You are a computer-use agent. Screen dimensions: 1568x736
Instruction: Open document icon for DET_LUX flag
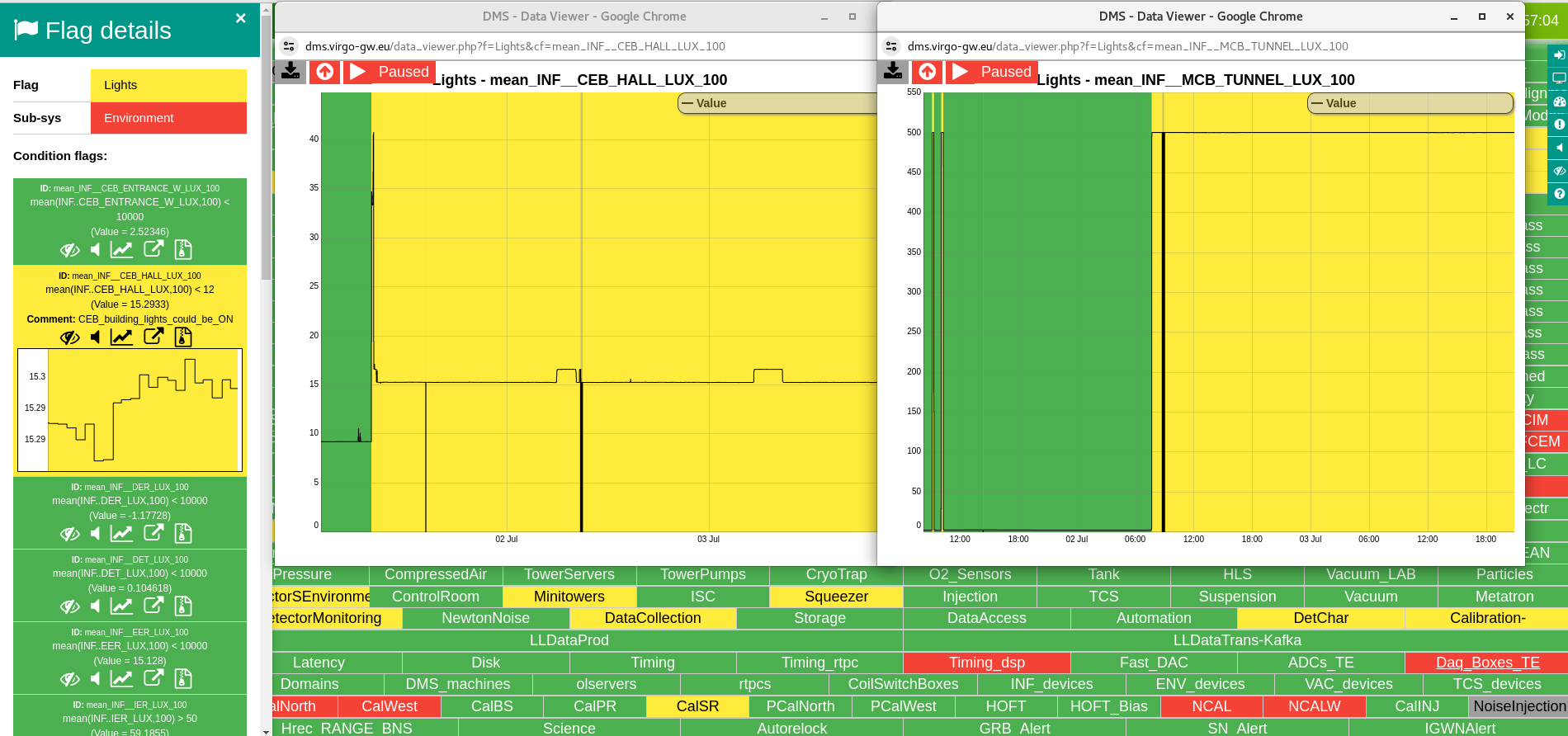point(183,606)
